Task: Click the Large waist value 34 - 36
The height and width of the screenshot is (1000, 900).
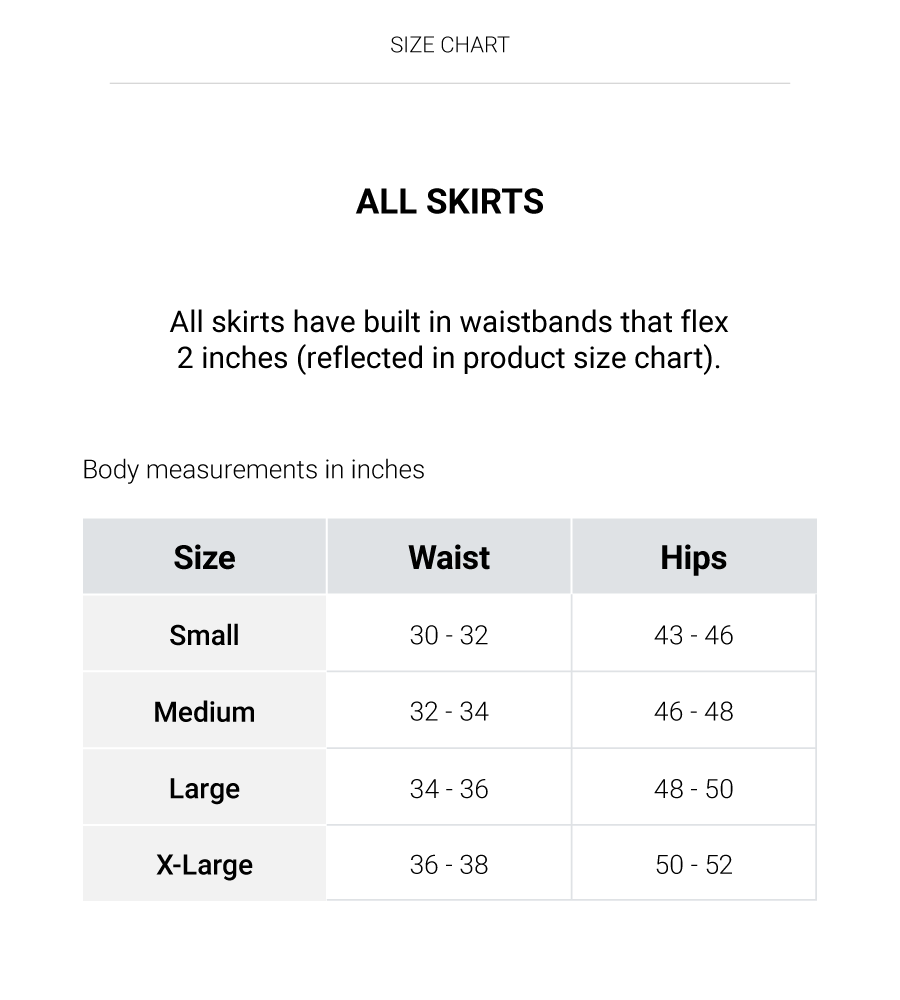Action: tap(449, 789)
